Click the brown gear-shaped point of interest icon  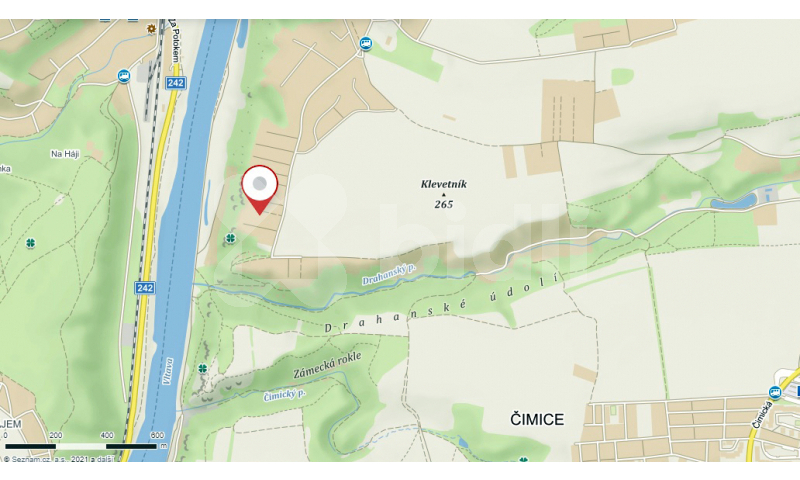[152, 29]
